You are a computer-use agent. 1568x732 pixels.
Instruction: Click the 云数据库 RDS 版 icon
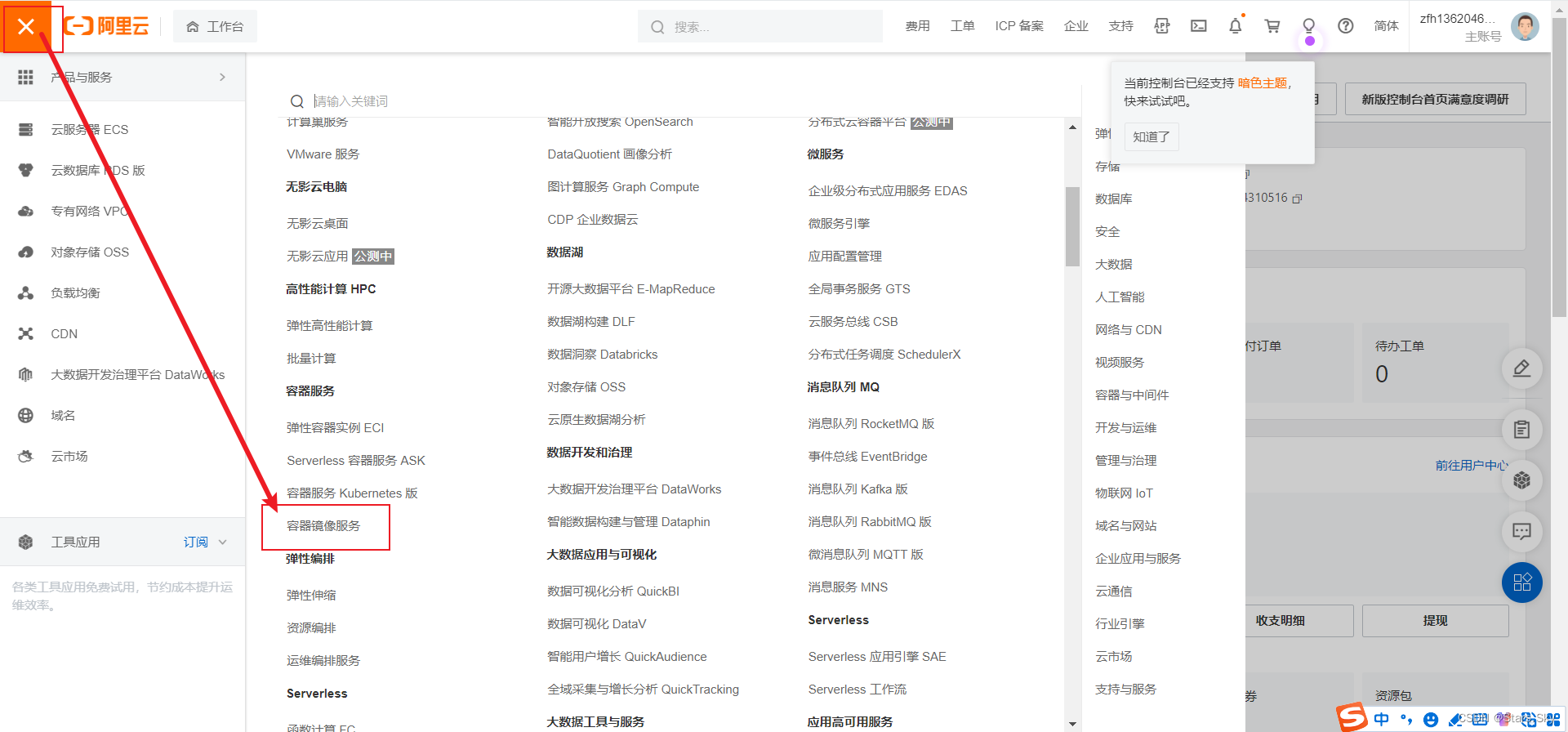[26, 170]
